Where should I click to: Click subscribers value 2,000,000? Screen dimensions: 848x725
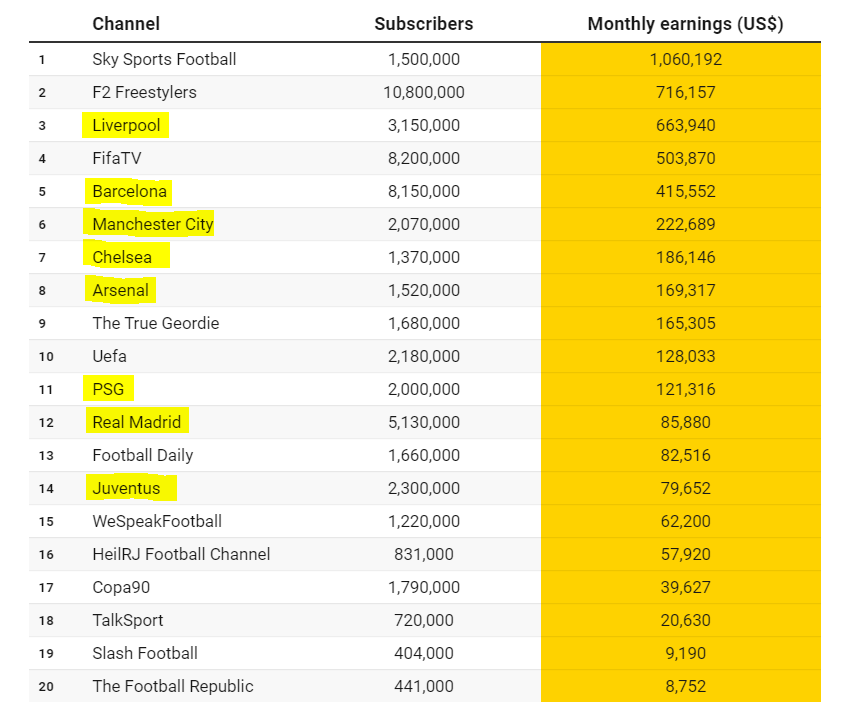(x=423, y=389)
